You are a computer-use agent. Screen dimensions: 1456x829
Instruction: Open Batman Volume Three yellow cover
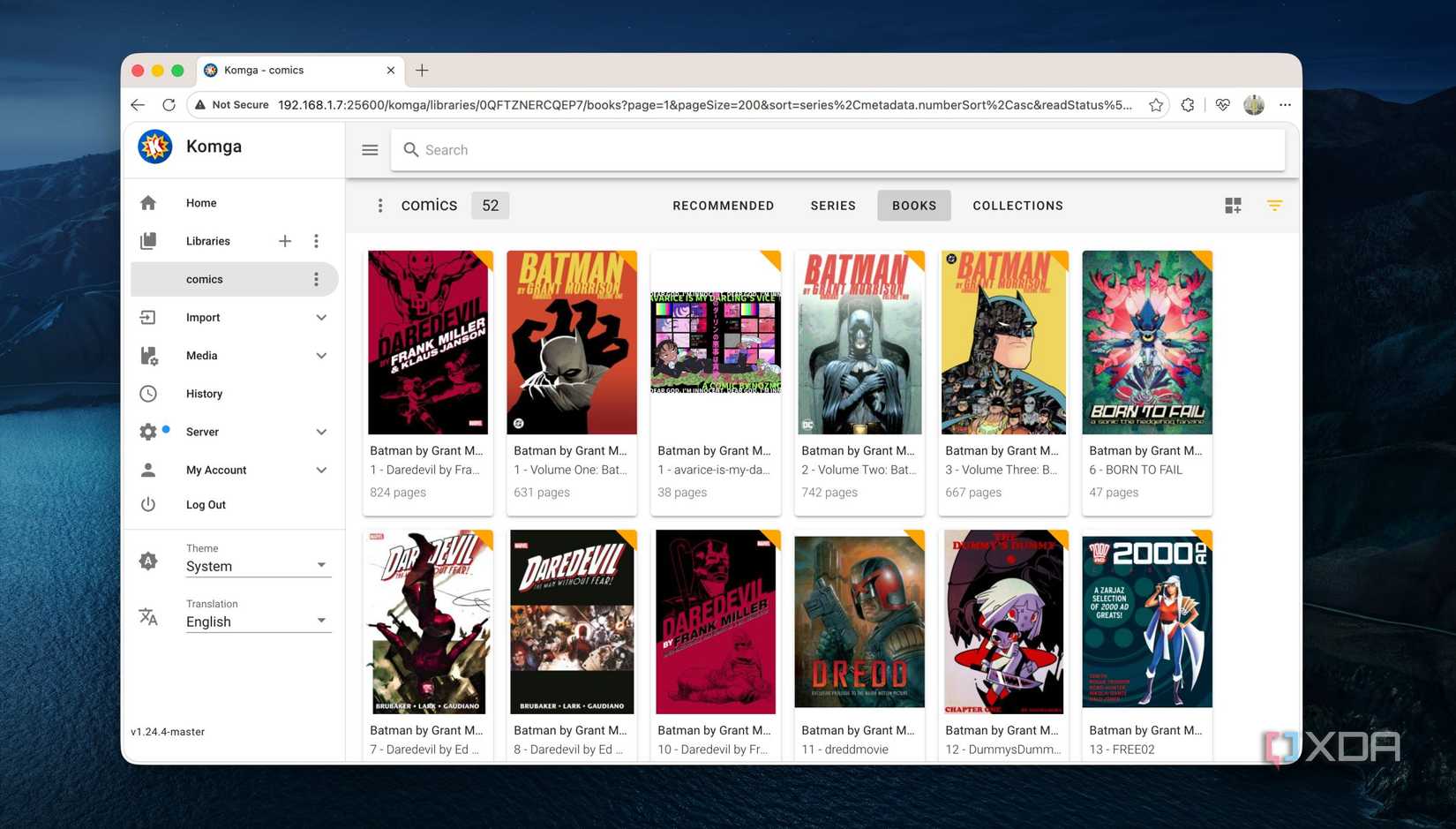pyautogui.click(x=1003, y=343)
